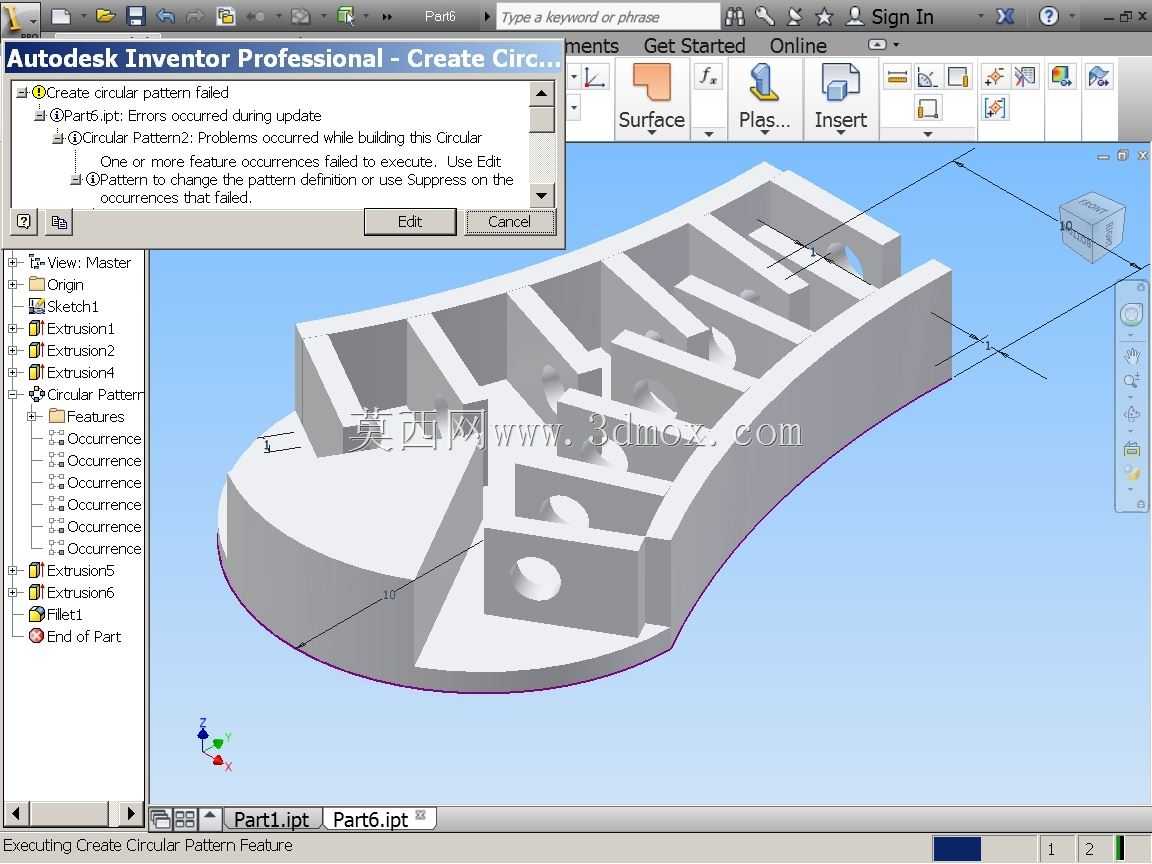Collapse the 'Part6.ipt: Errors occurred' node
The height and width of the screenshot is (864, 1152).
coord(40,115)
